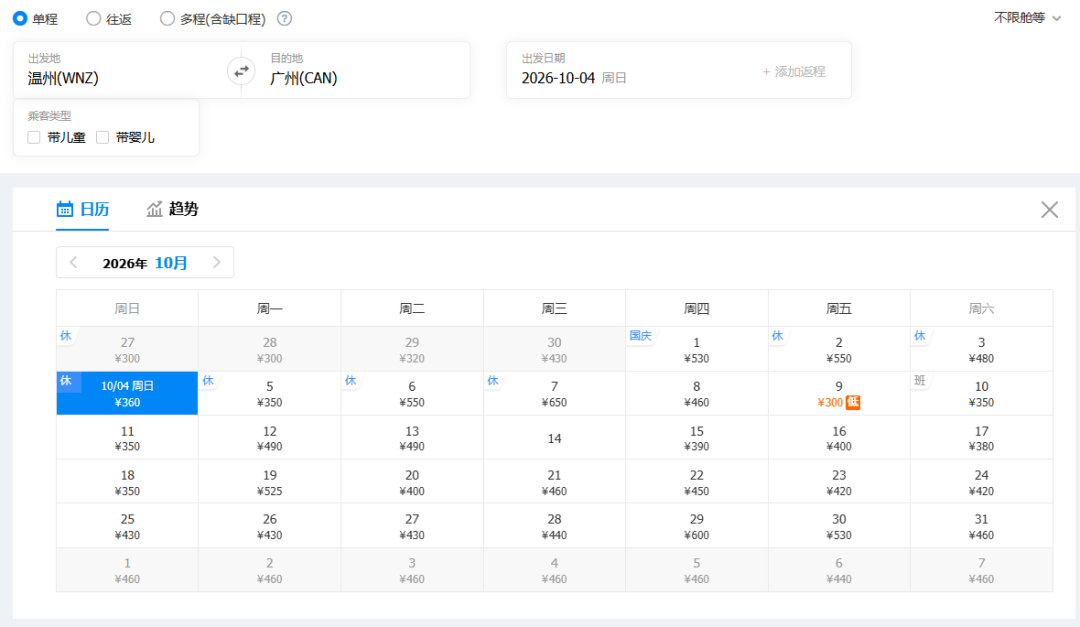Select October 21 priced ¥460
This screenshot has width=1080, height=627.
[554, 482]
